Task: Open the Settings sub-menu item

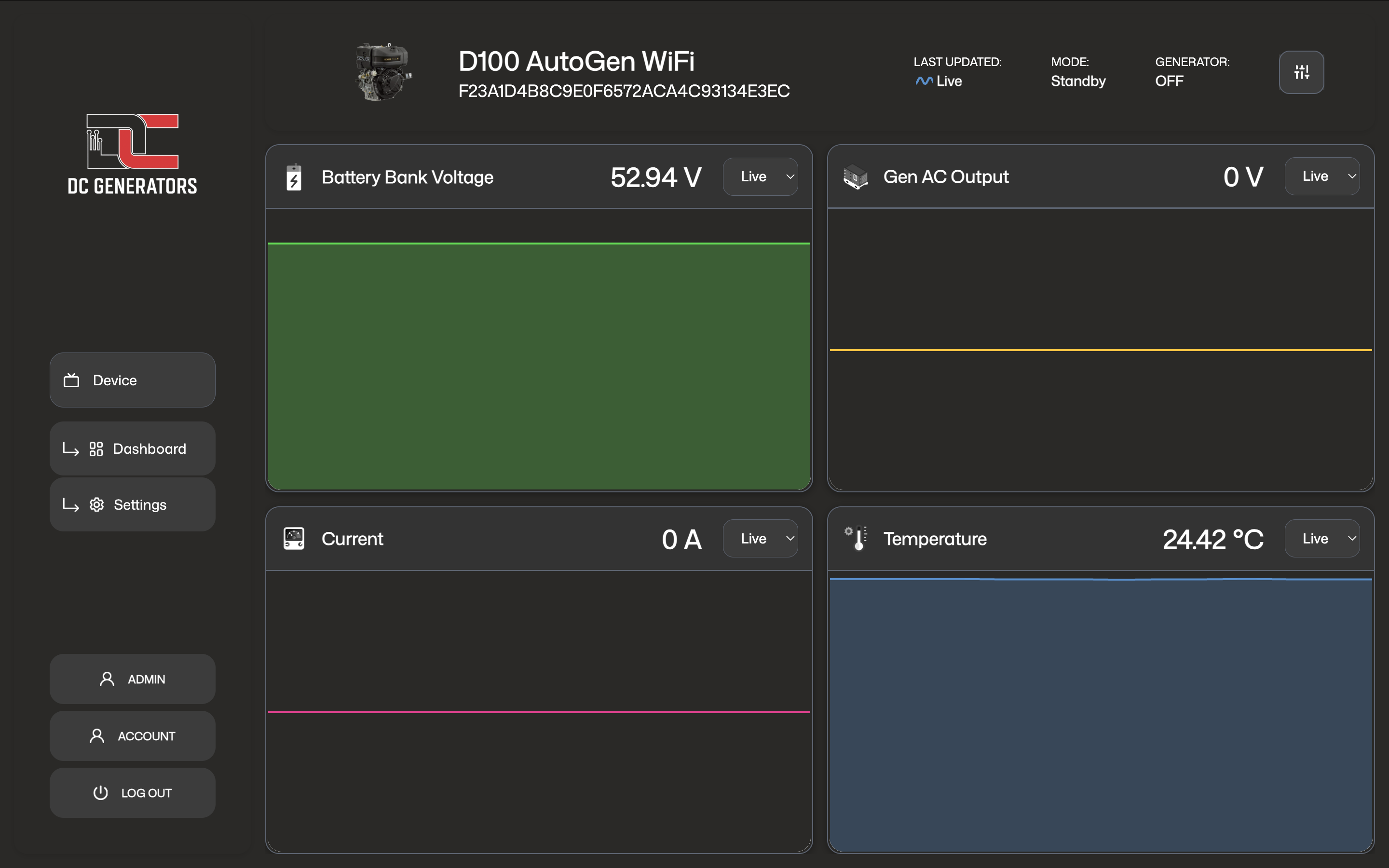Action: tap(133, 504)
